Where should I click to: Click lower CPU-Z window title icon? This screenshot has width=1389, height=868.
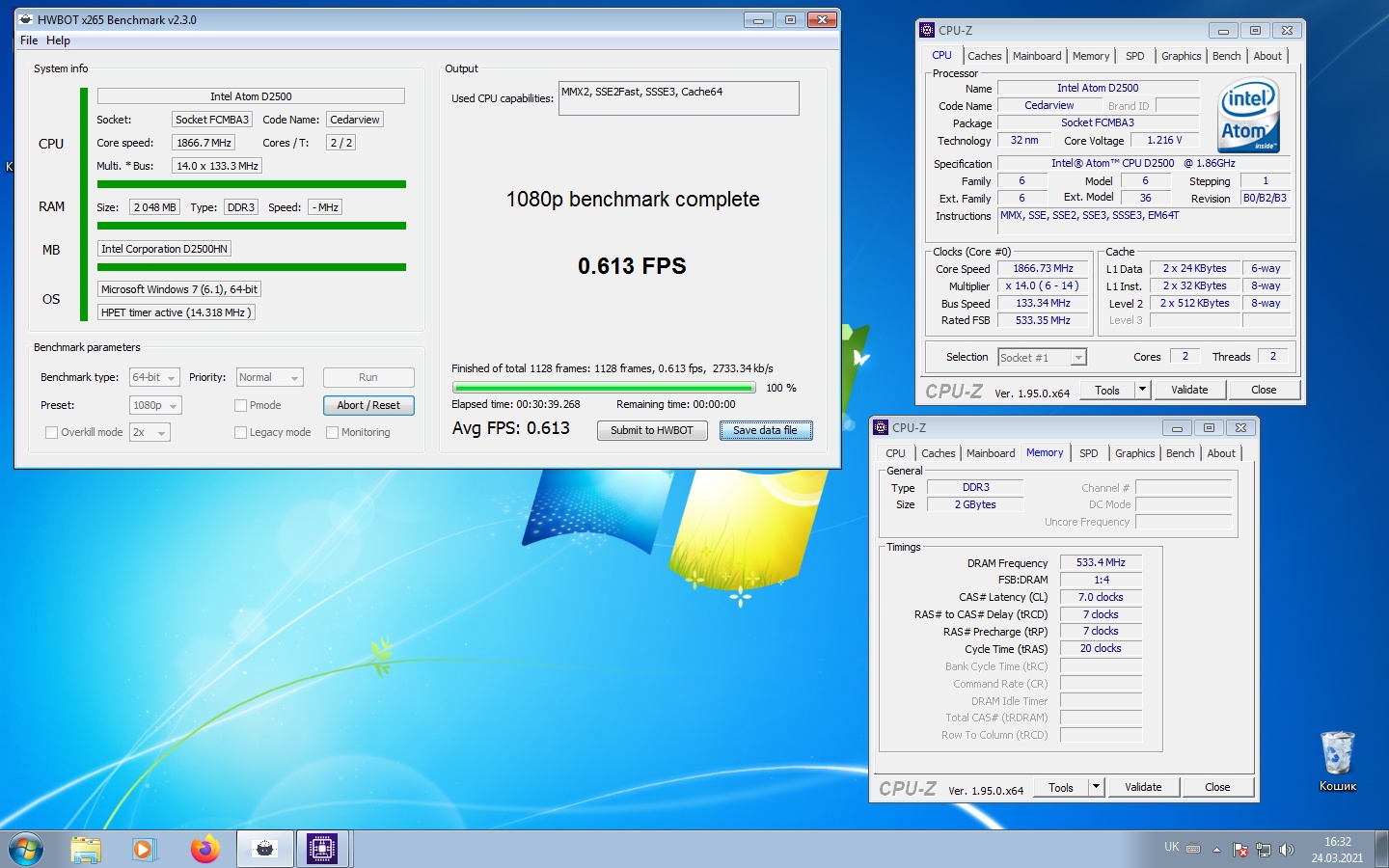point(881,427)
